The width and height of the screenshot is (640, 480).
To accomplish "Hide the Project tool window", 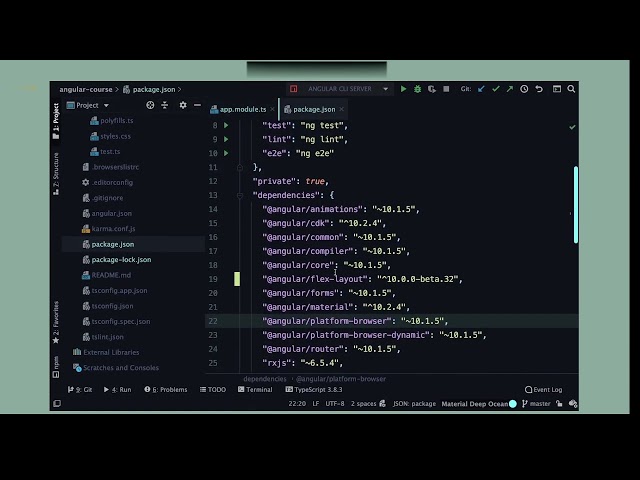I will click(198, 105).
